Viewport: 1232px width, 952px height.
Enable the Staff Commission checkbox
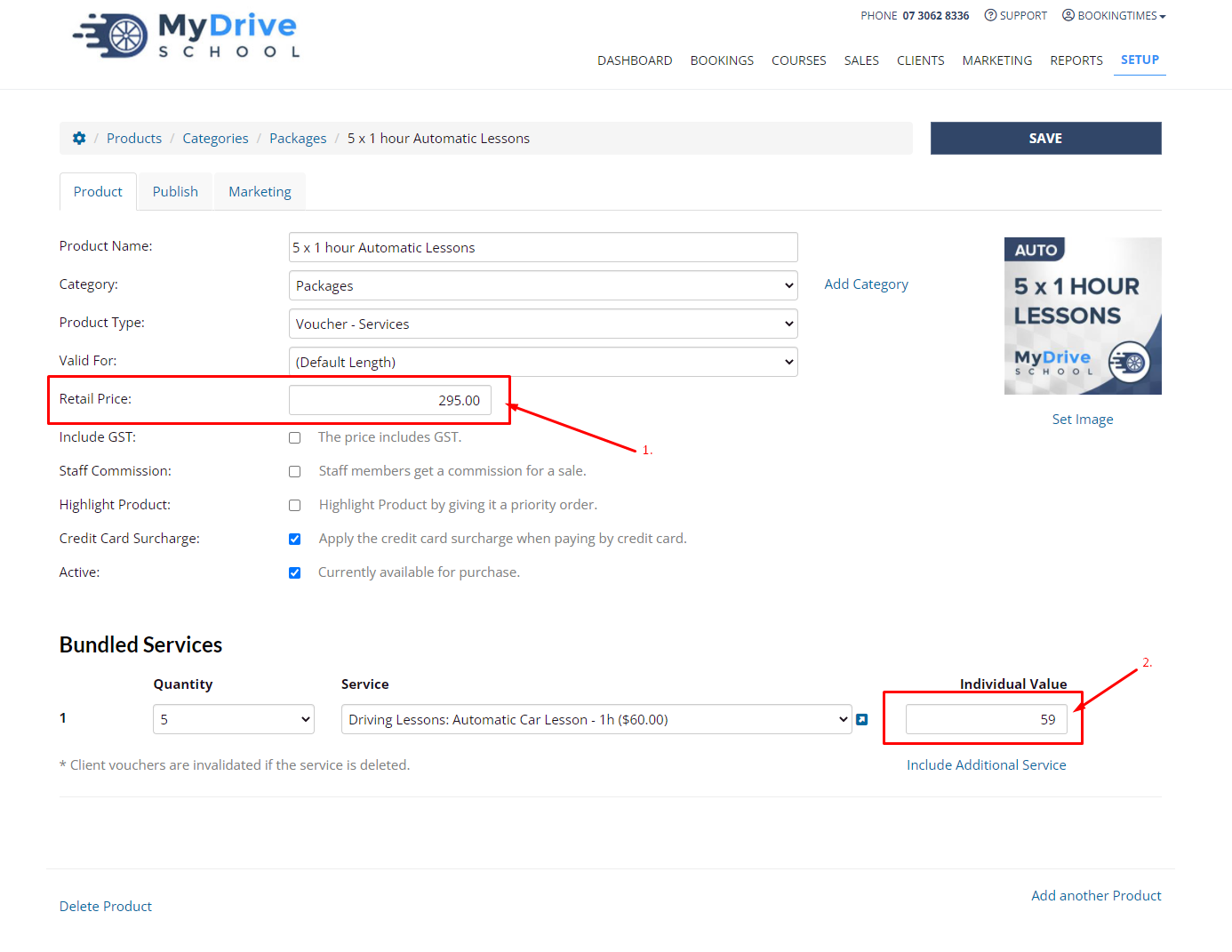(295, 471)
